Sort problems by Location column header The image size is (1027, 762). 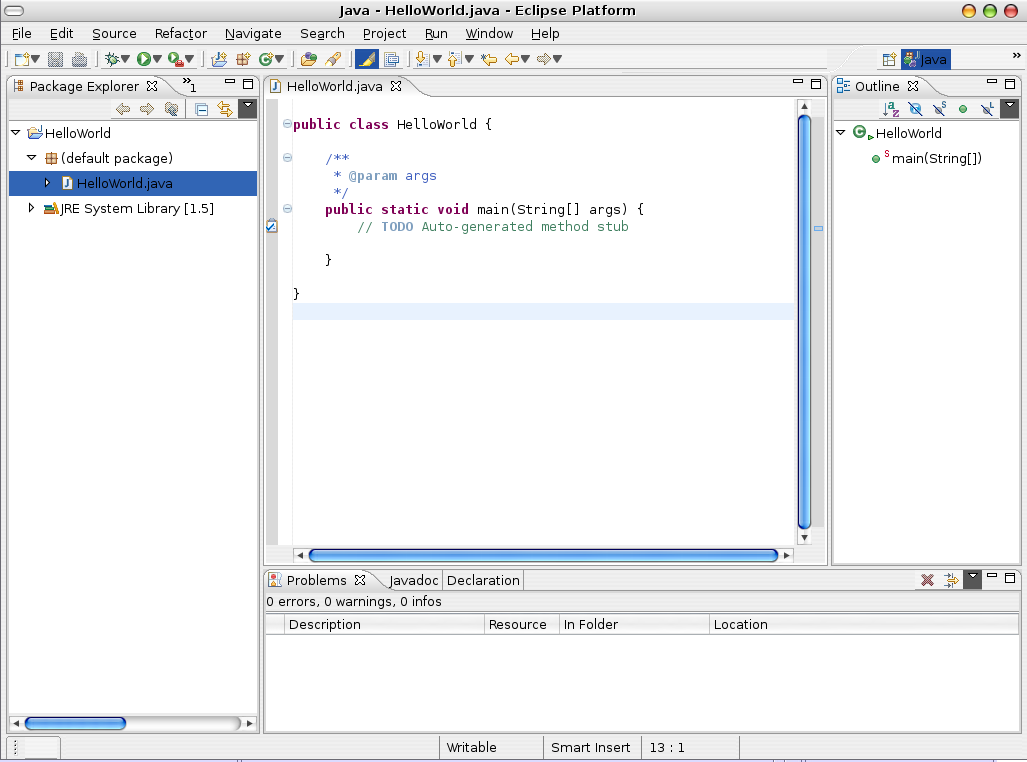[x=864, y=624]
